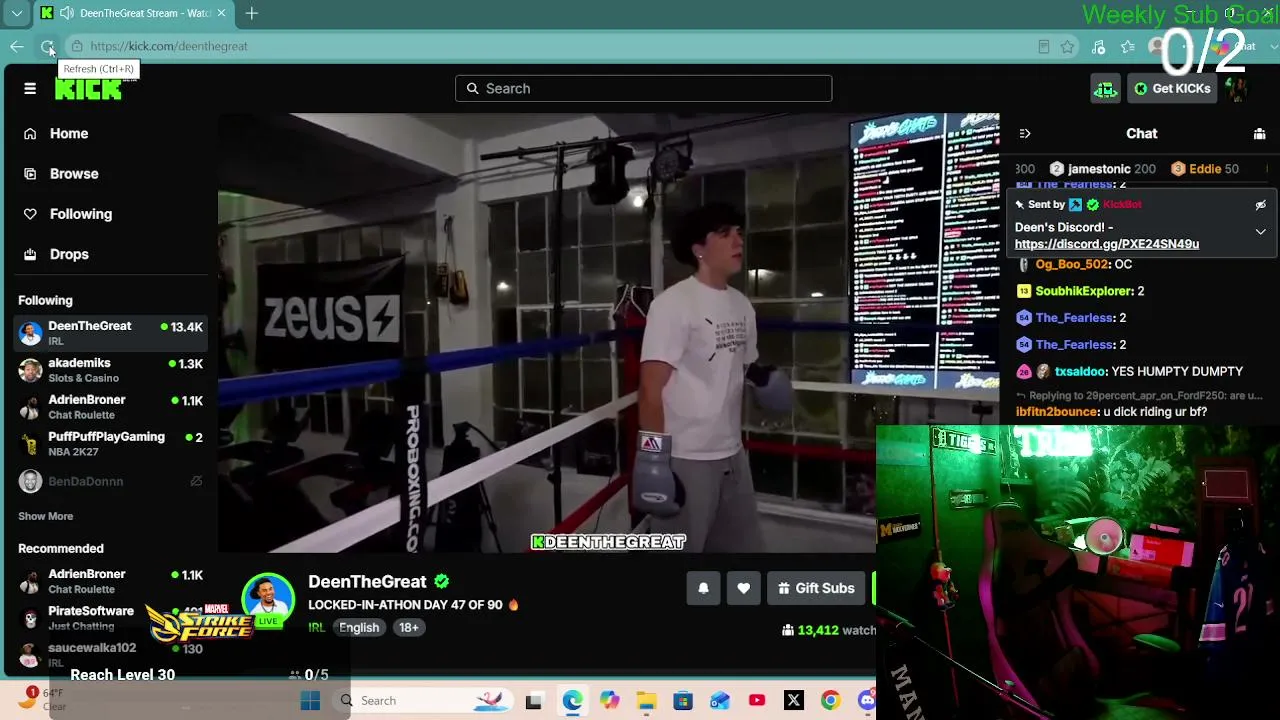Click the Gift Subs button
The image size is (1280, 720).
pos(817,589)
